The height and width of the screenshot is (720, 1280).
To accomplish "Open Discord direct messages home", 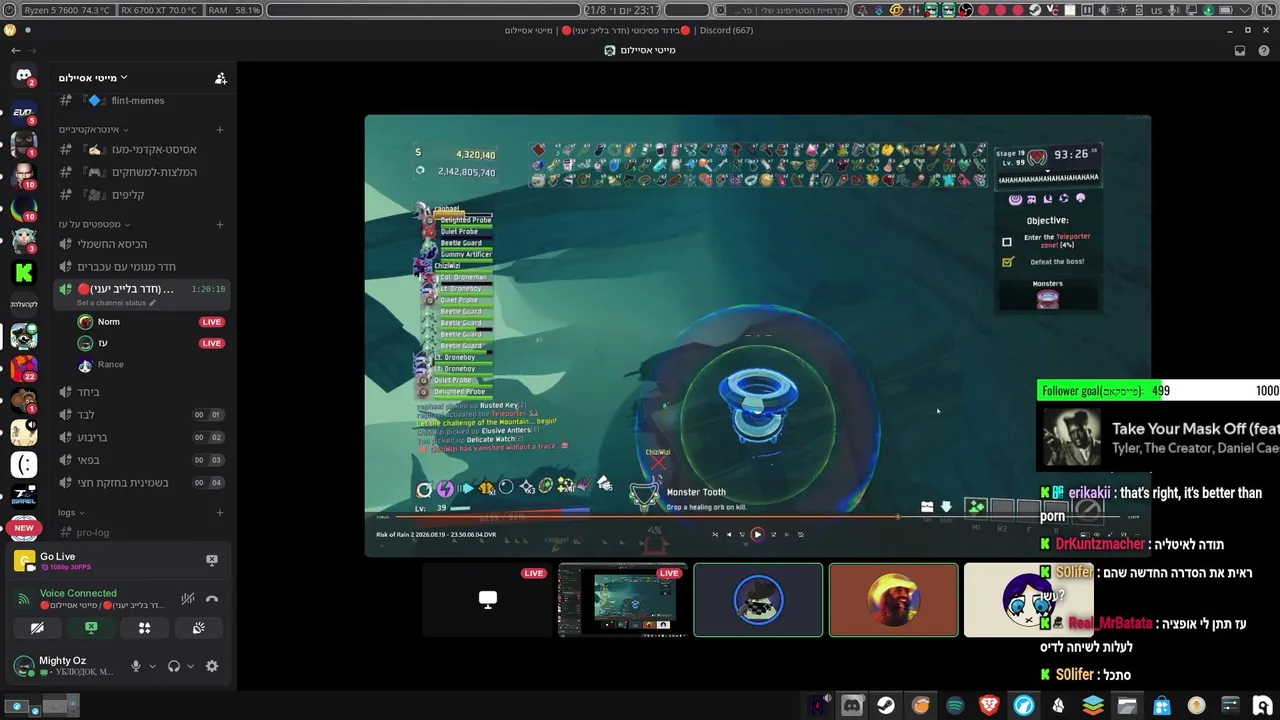I will (24, 76).
